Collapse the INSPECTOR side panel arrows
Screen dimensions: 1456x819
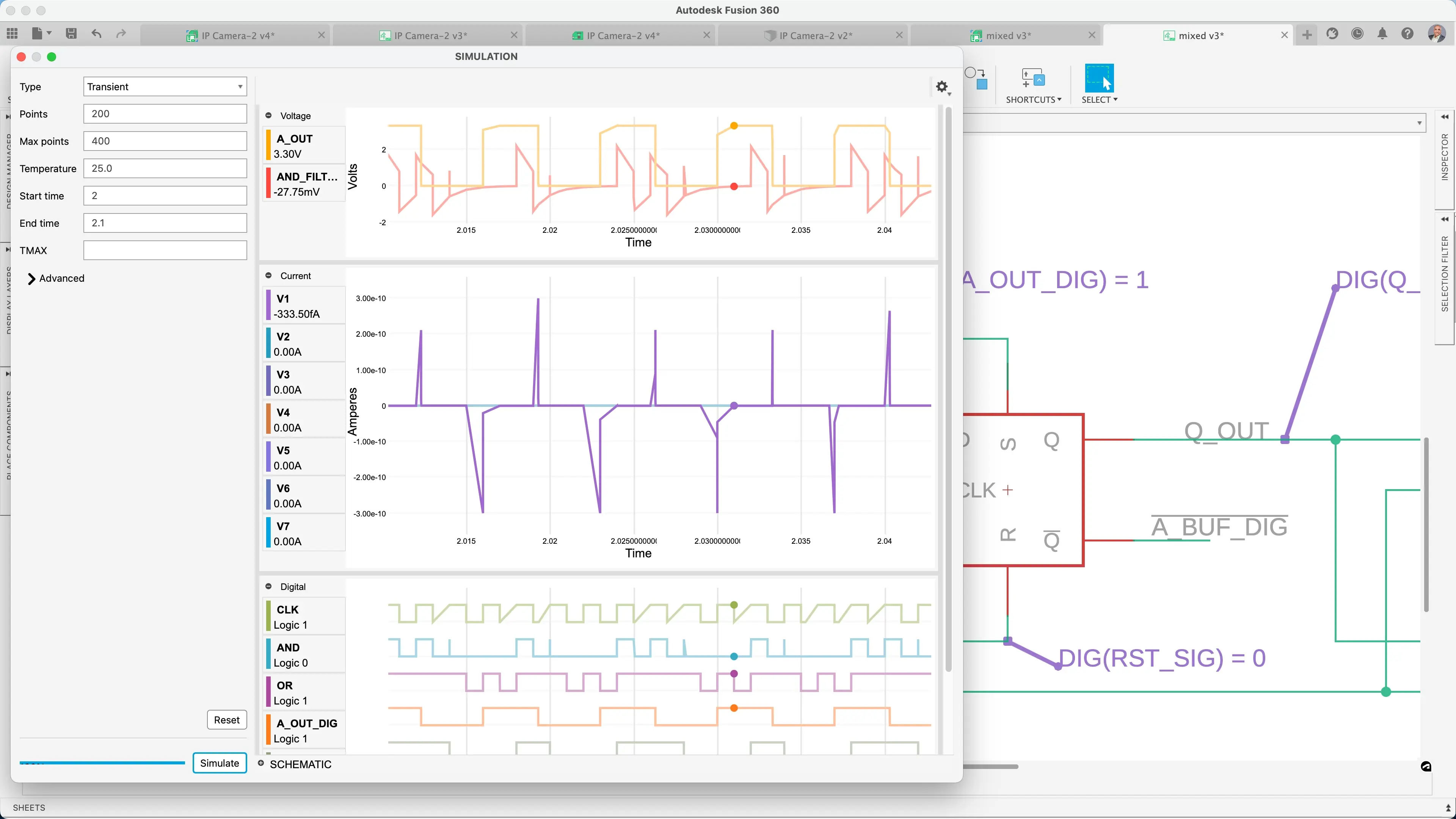(x=1445, y=117)
